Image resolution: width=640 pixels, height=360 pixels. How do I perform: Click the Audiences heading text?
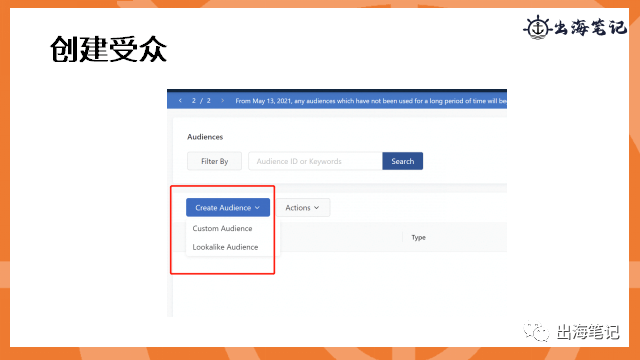pyautogui.click(x=205, y=137)
